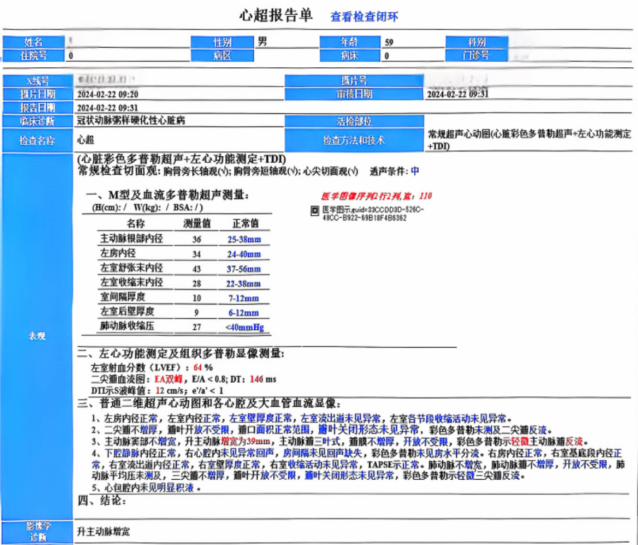Click the 病床 label cell
638x545 pixels.
tap(350, 55)
